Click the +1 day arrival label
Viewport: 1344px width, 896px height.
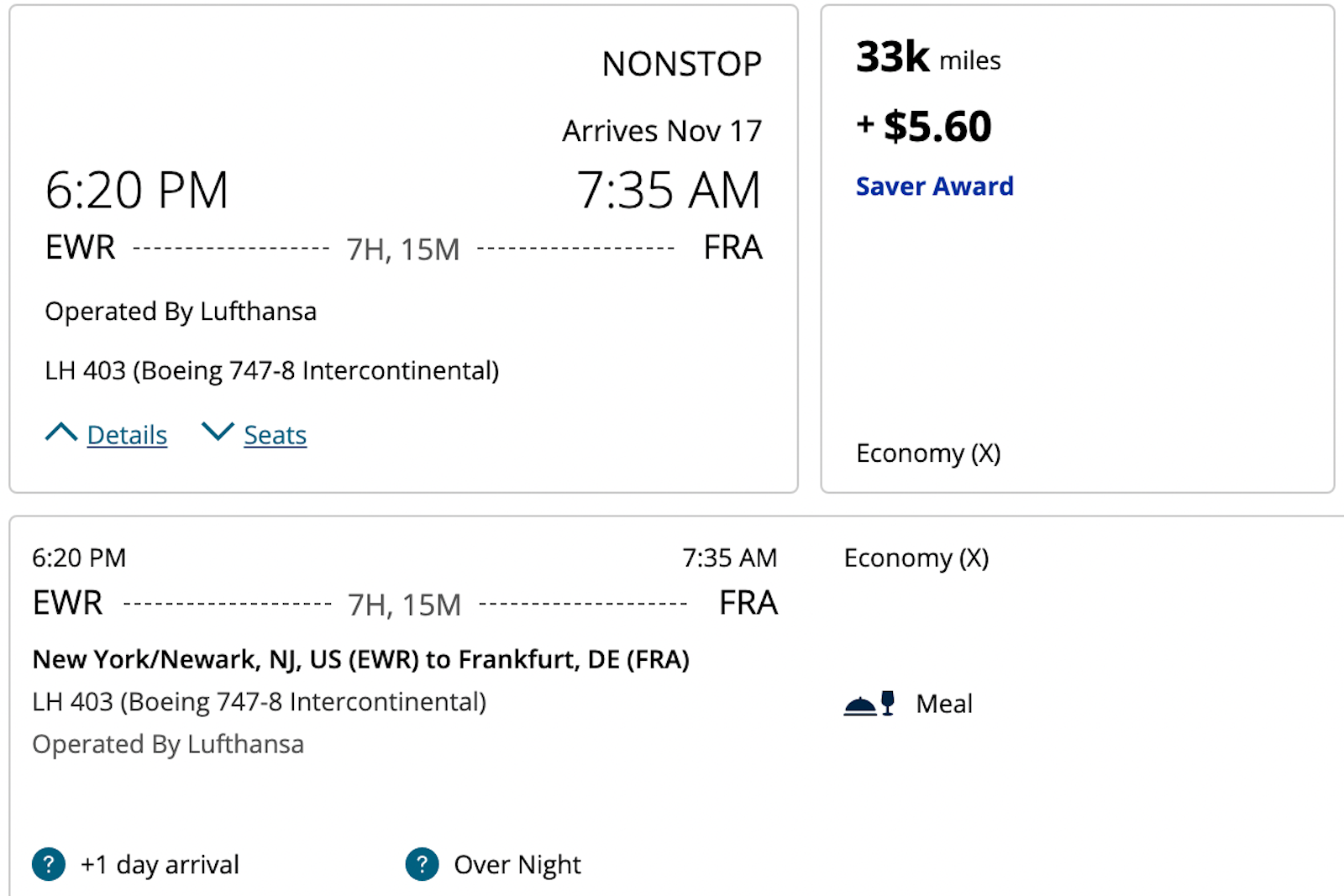160,864
